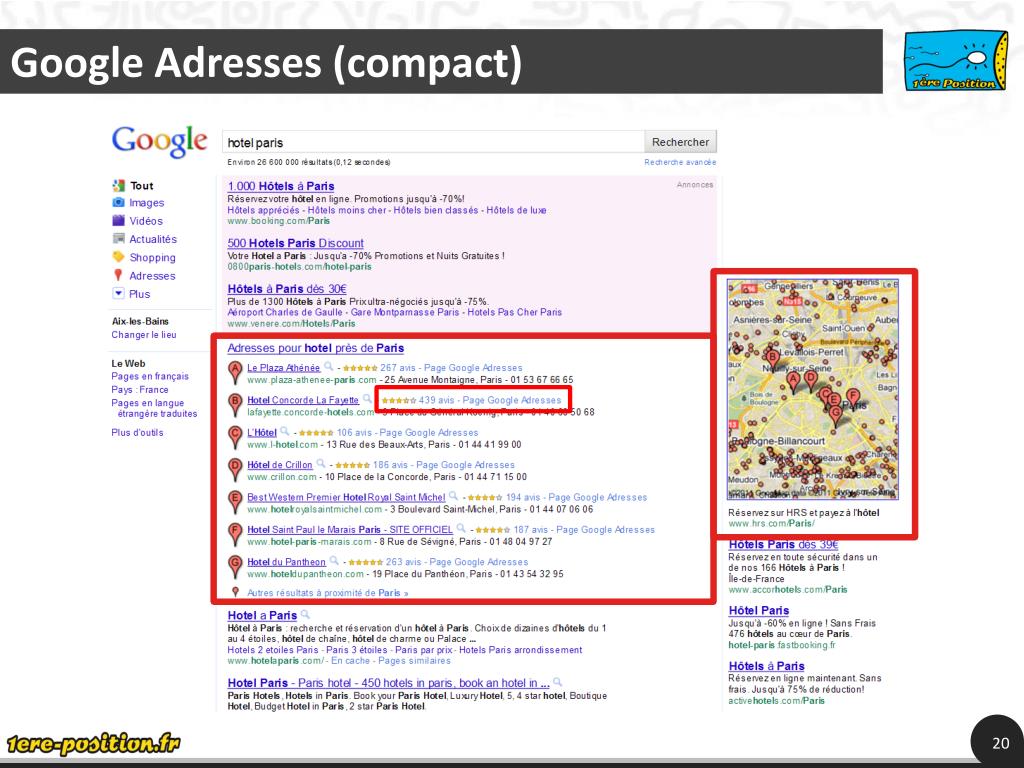Open Adresses via red pin icon
Image resolution: width=1024 pixels, height=768 pixels.
pos(118,275)
